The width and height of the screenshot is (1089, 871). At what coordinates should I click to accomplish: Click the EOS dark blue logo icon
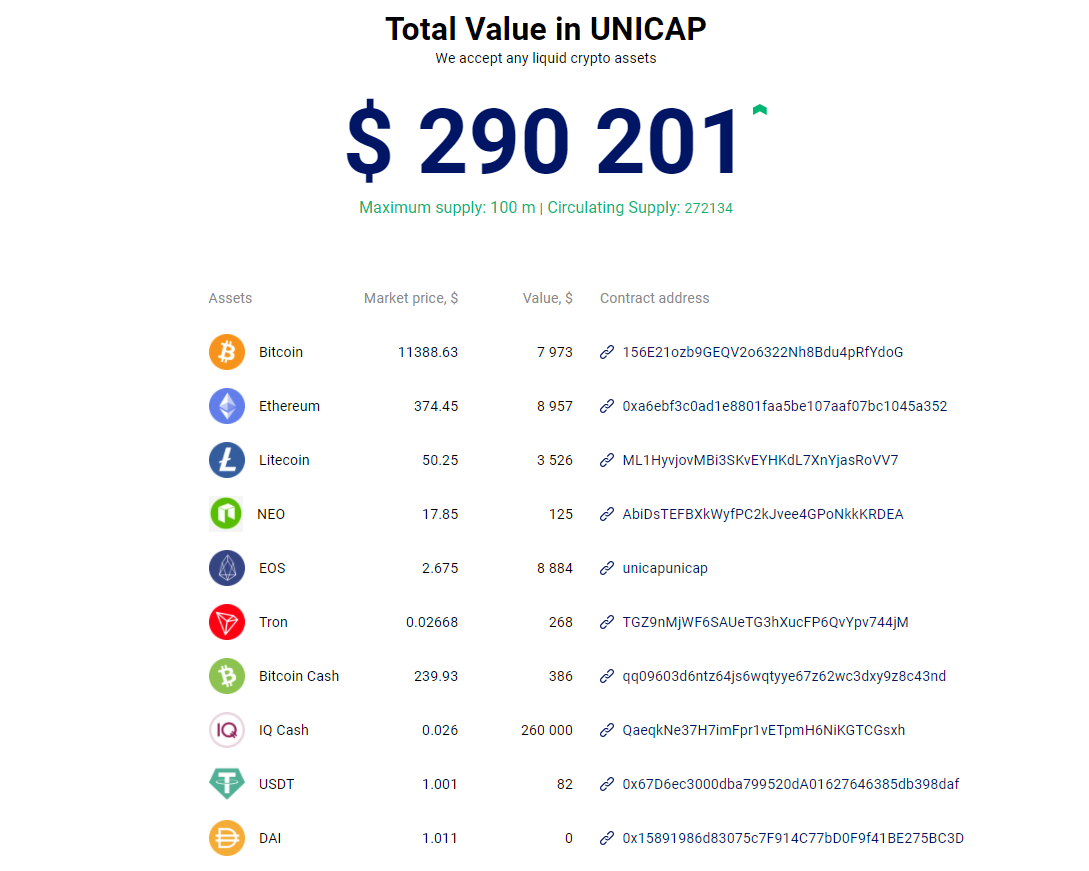click(226, 568)
